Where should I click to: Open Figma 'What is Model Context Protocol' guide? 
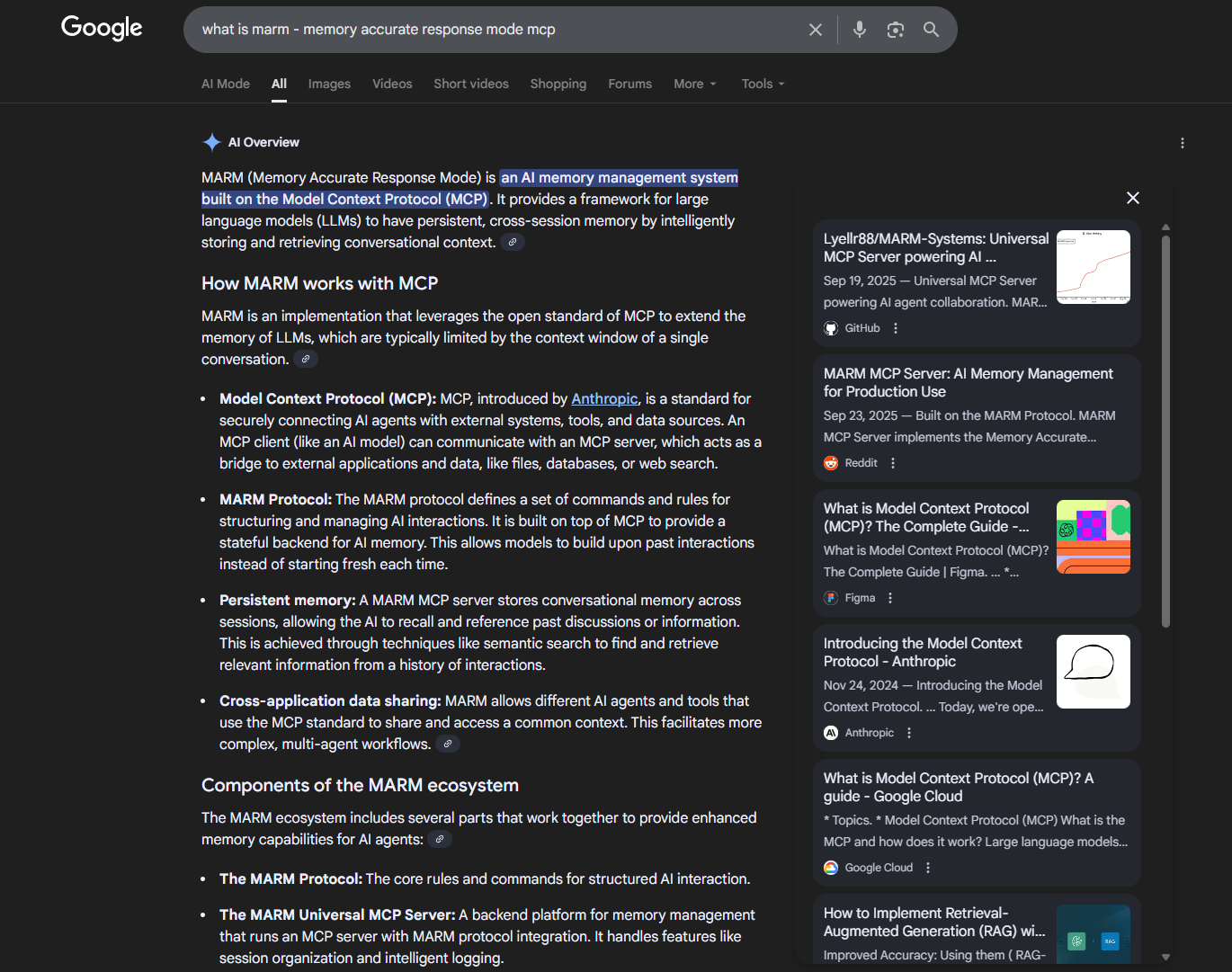click(x=926, y=517)
